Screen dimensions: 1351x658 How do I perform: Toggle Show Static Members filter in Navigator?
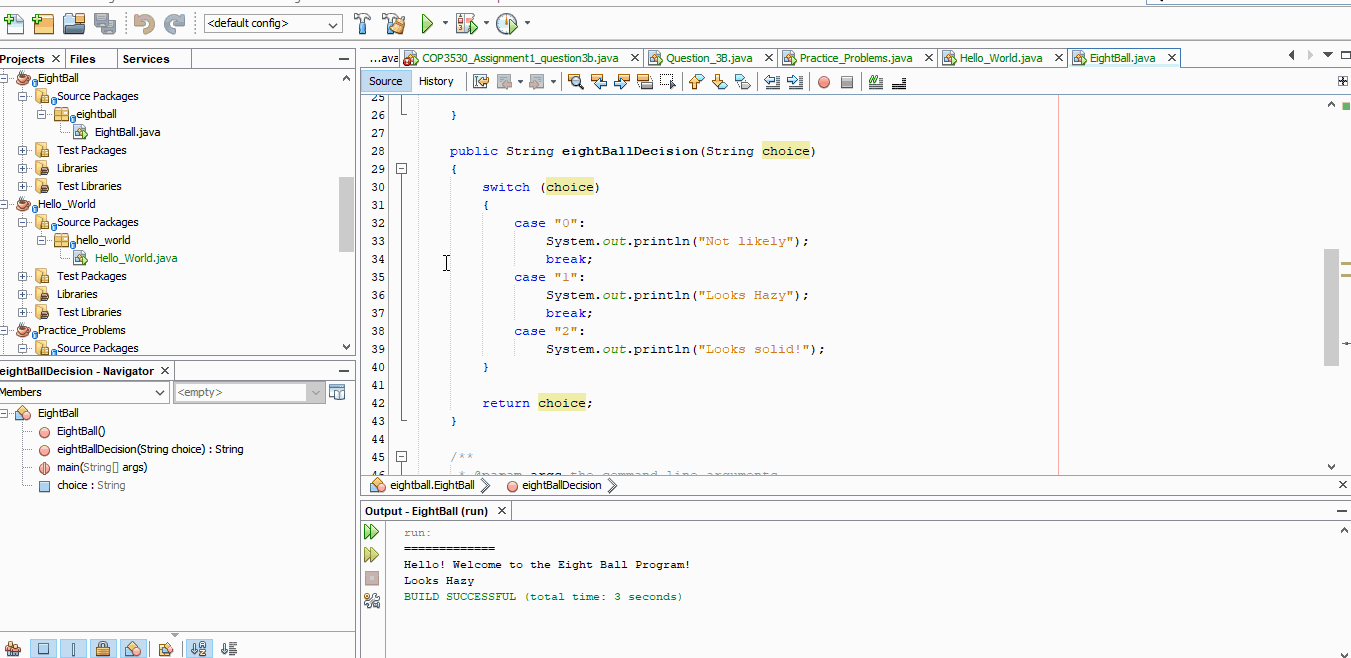point(73,649)
